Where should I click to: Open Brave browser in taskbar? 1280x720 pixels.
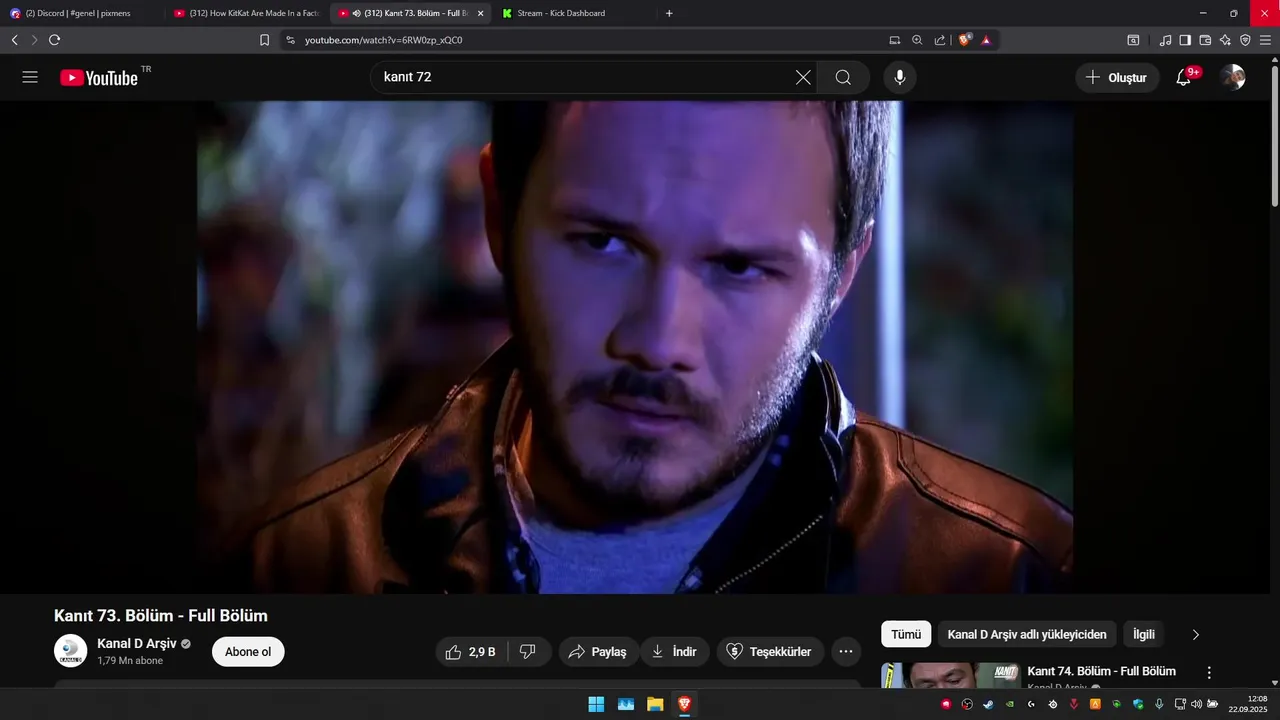click(x=684, y=704)
